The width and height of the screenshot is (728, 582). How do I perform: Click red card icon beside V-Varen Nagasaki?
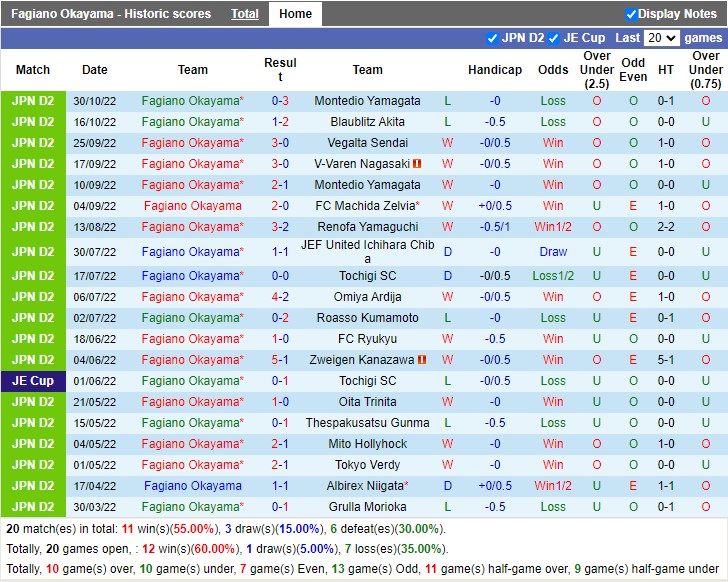tap(417, 164)
